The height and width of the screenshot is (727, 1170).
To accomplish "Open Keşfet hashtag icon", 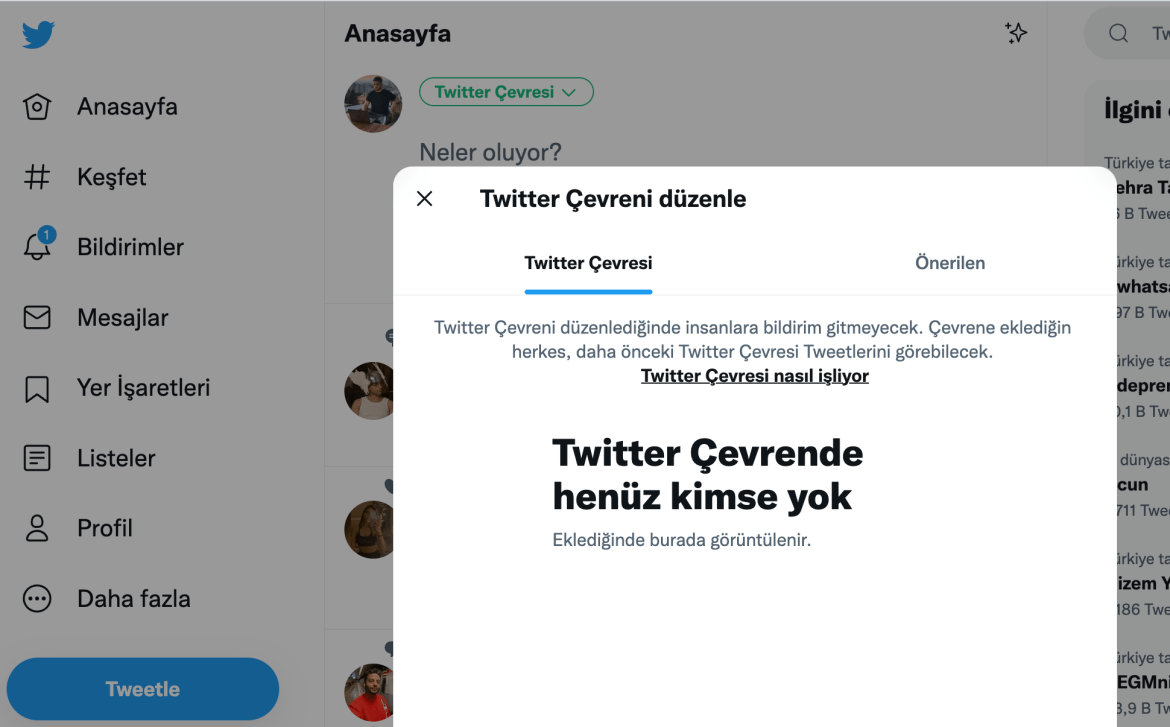I will coord(37,177).
